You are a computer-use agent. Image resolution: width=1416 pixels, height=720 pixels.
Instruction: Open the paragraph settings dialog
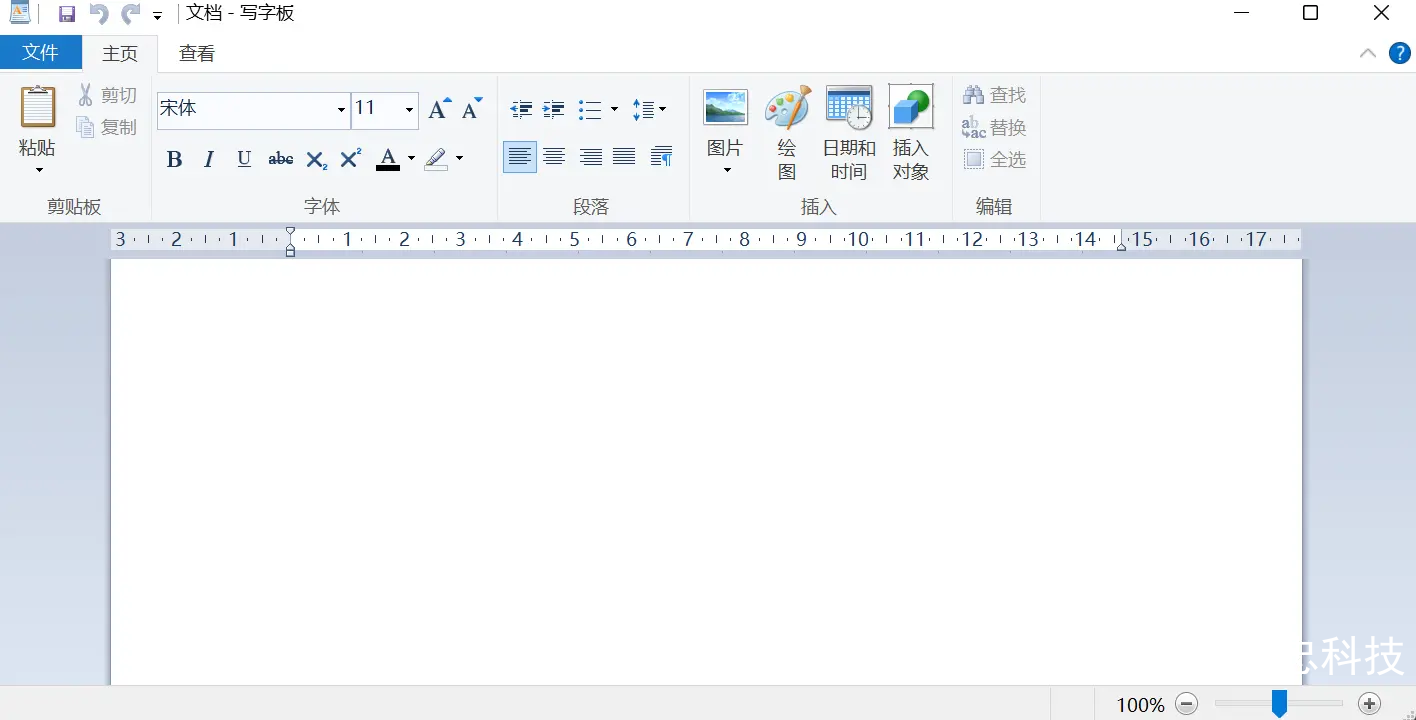tap(661, 157)
